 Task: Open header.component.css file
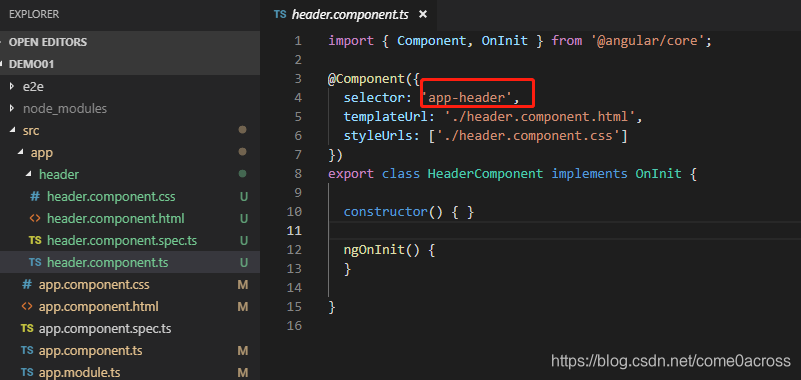(111, 197)
